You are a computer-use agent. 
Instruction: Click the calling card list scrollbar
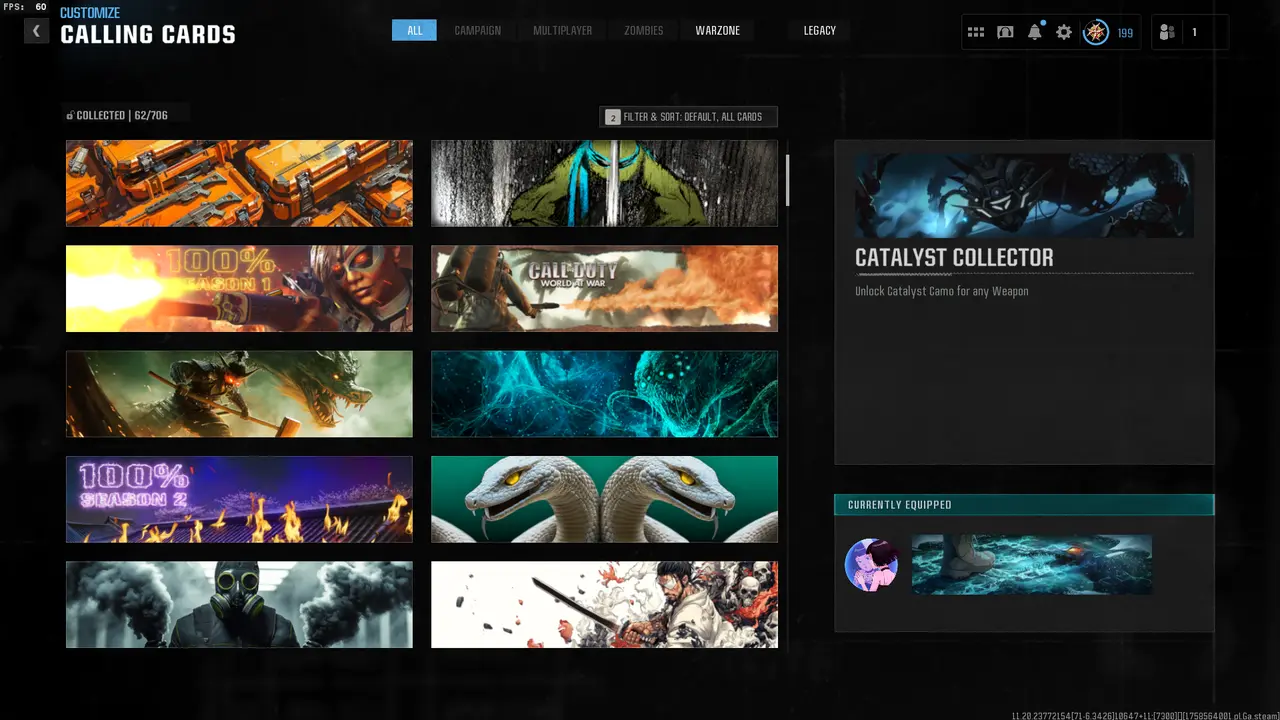point(788,180)
